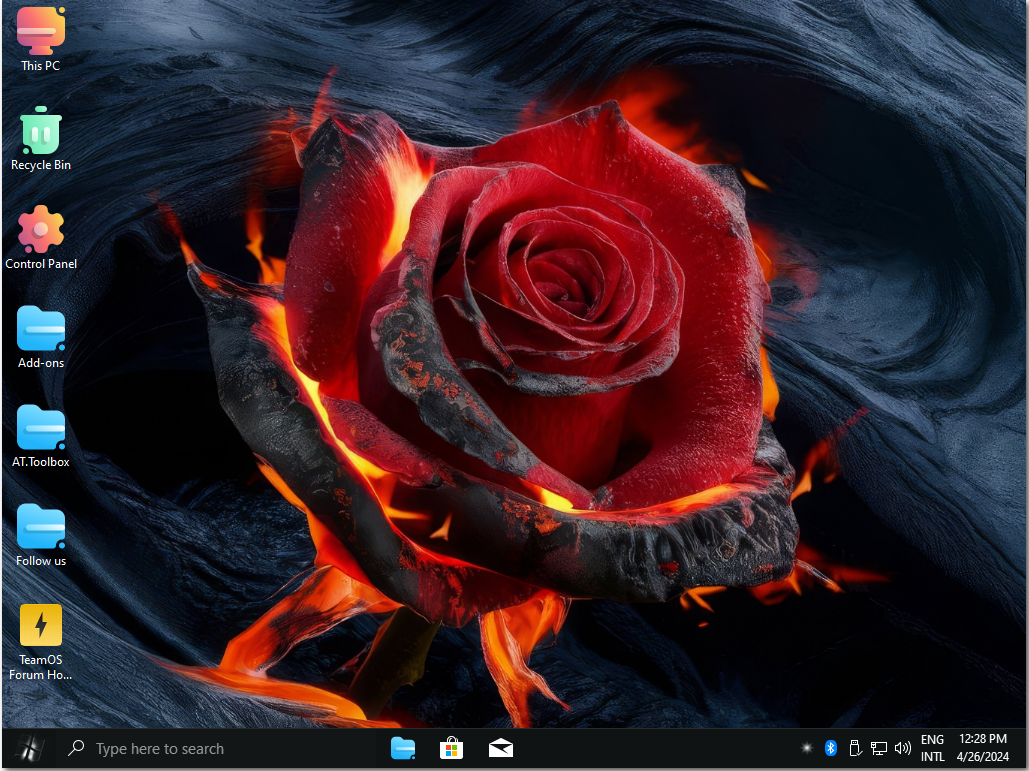Click the Safely Remove Hardware tray icon
The height and width of the screenshot is (771, 1029).
[x=855, y=748]
